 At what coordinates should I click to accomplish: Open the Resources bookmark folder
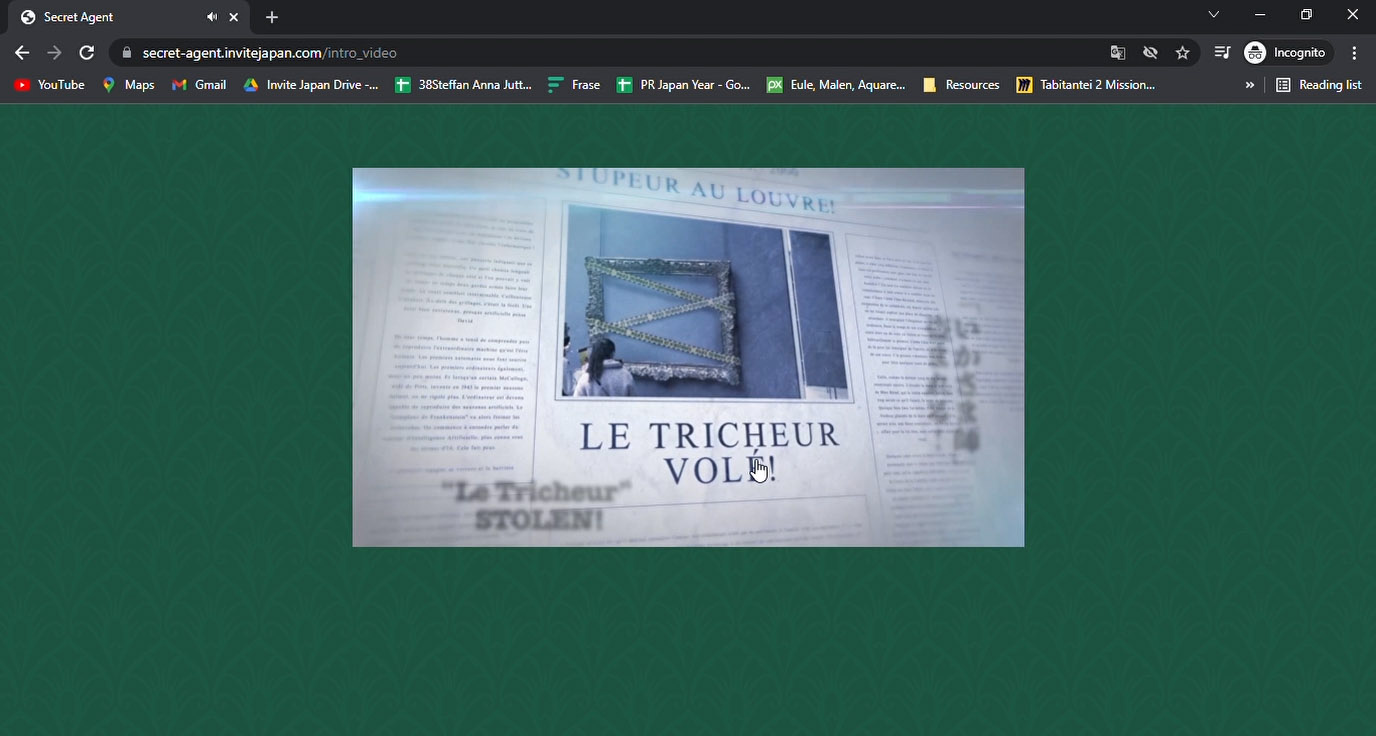(x=961, y=85)
